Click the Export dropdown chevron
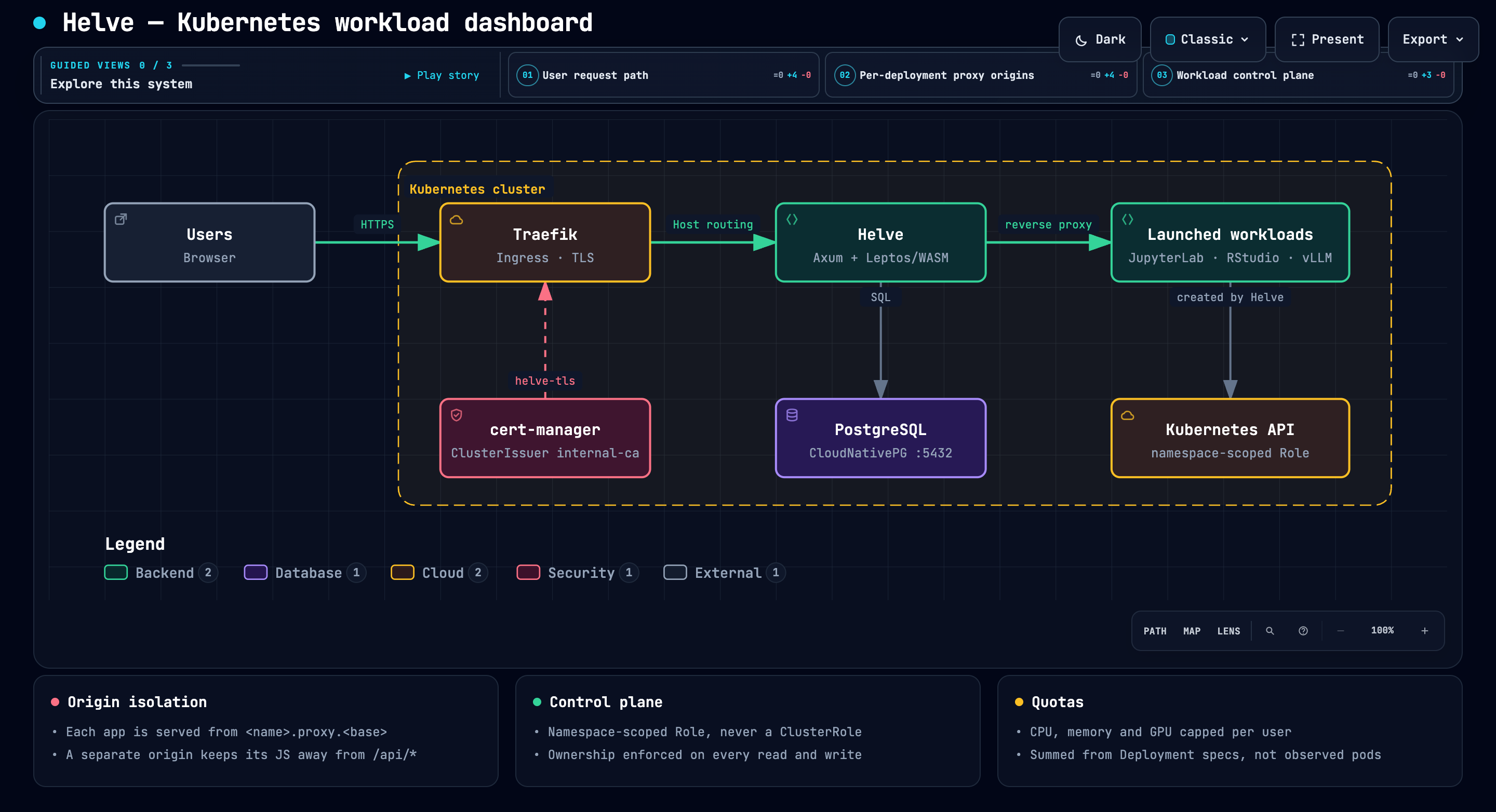This screenshot has width=1496, height=812. [x=1460, y=40]
